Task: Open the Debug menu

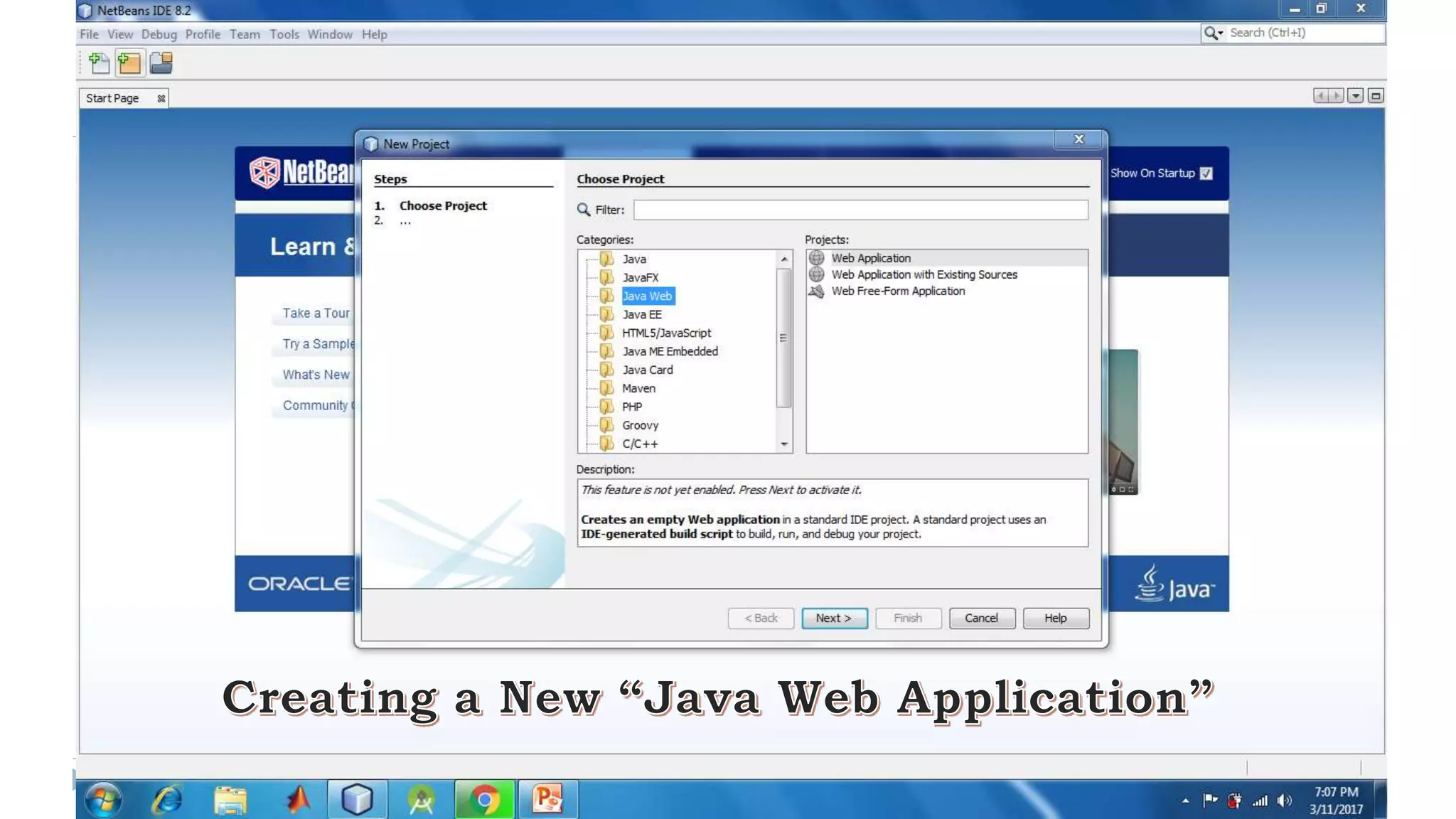Action: [x=159, y=34]
